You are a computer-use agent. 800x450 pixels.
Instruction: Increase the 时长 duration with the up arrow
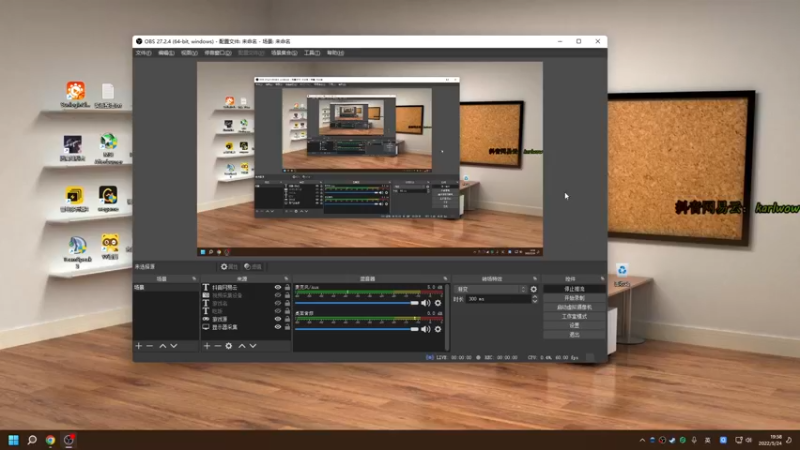tap(535, 297)
